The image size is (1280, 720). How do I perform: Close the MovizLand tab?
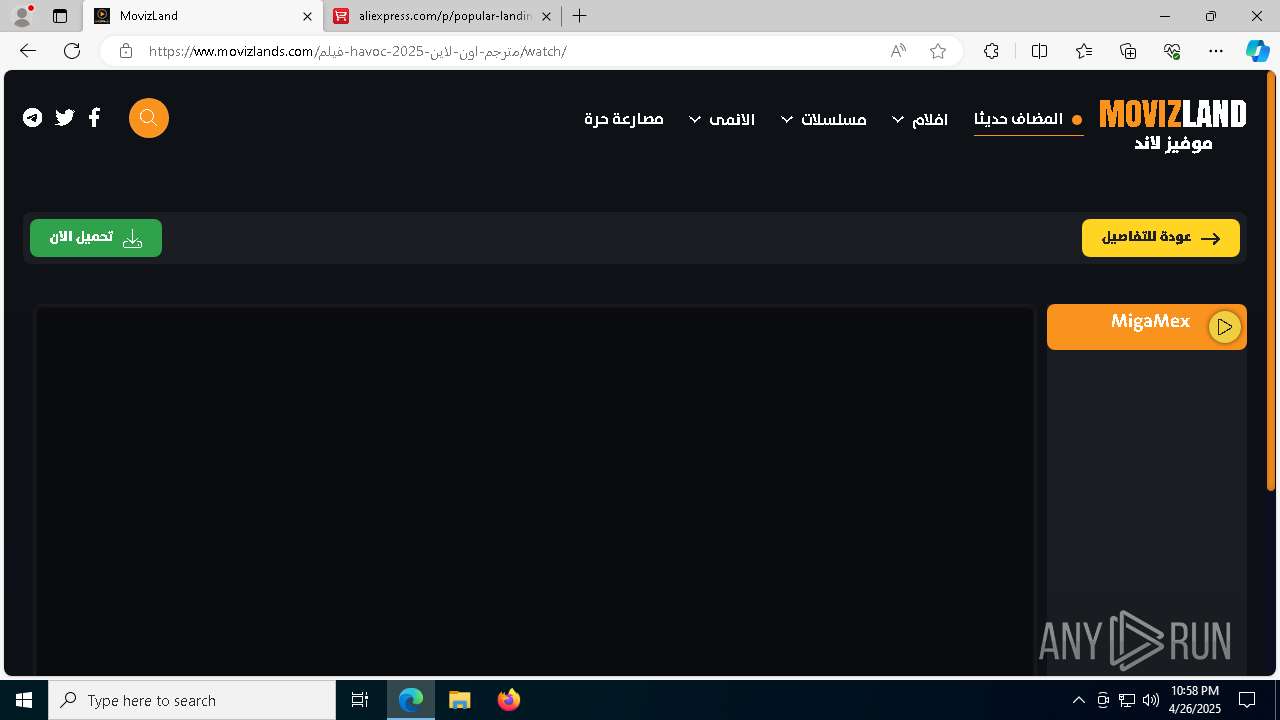tap(307, 16)
